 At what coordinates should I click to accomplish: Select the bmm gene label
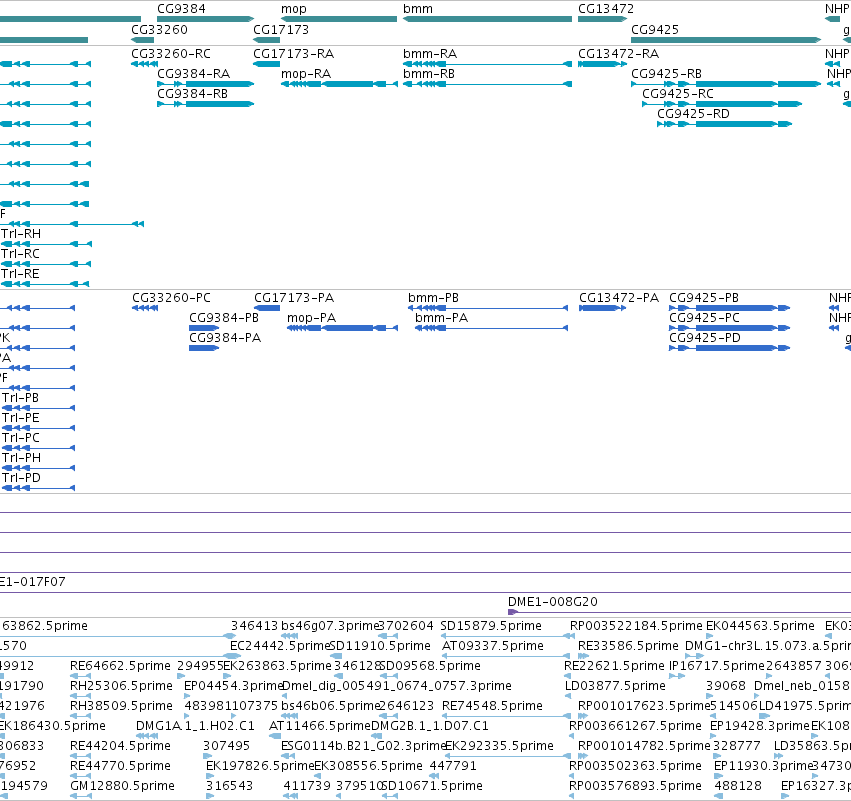pyautogui.click(x=418, y=9)
